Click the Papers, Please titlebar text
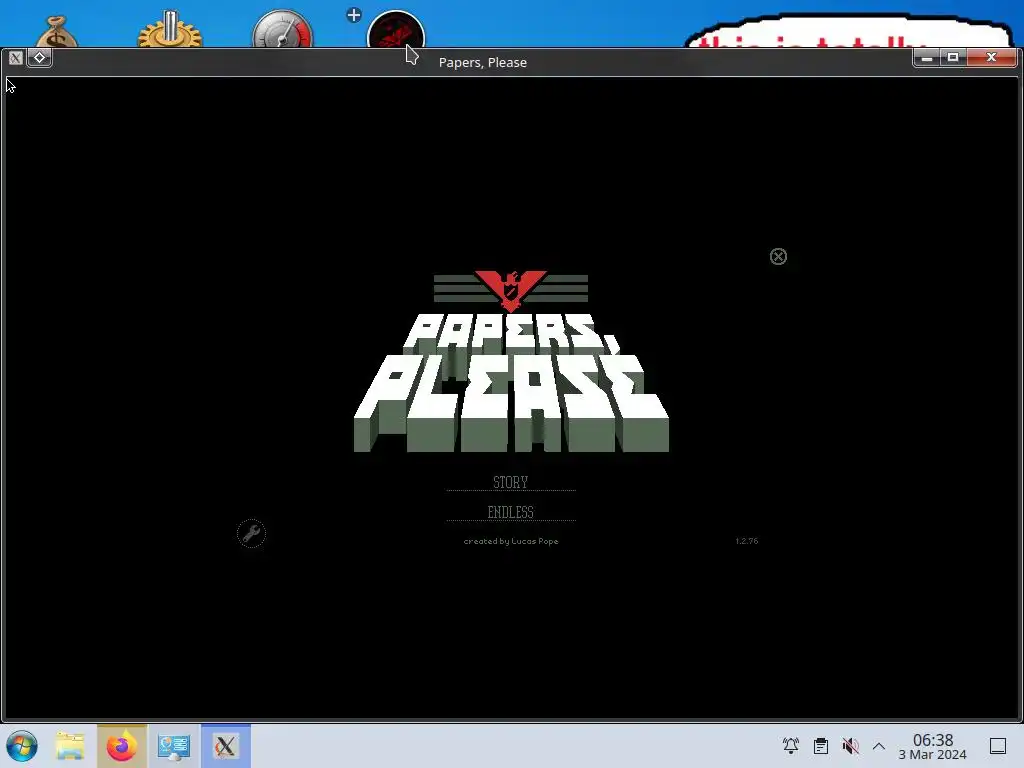 click(483, 62)
